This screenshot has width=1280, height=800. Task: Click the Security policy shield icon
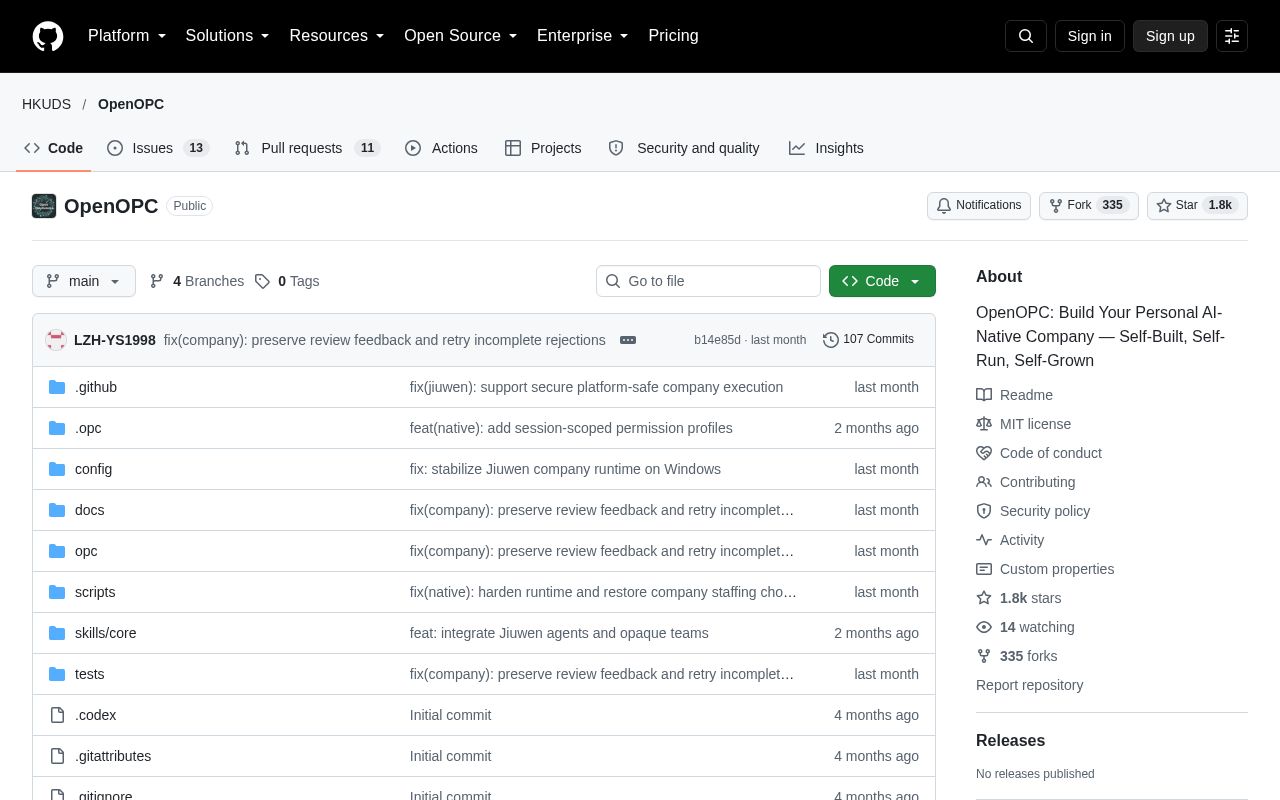[x=984, y=511]
